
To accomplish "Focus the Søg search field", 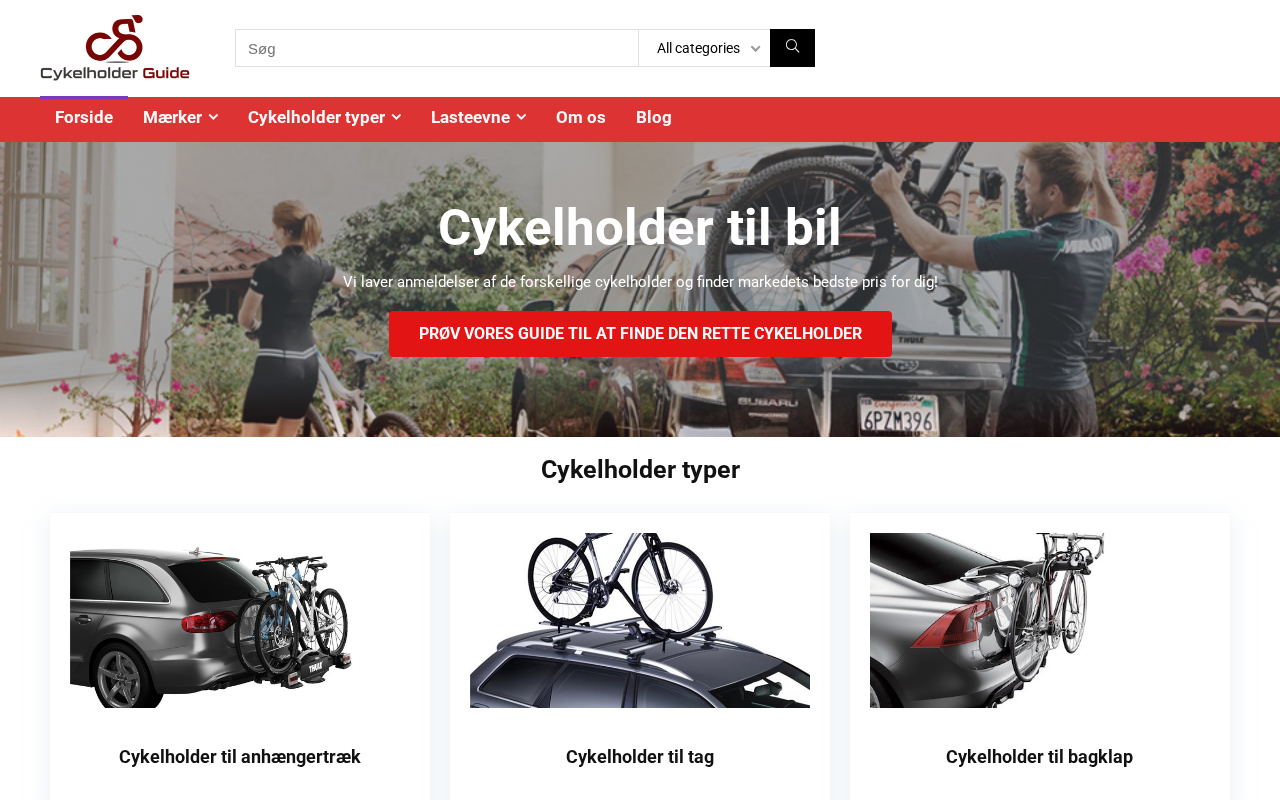I will (x=437, y=48).
